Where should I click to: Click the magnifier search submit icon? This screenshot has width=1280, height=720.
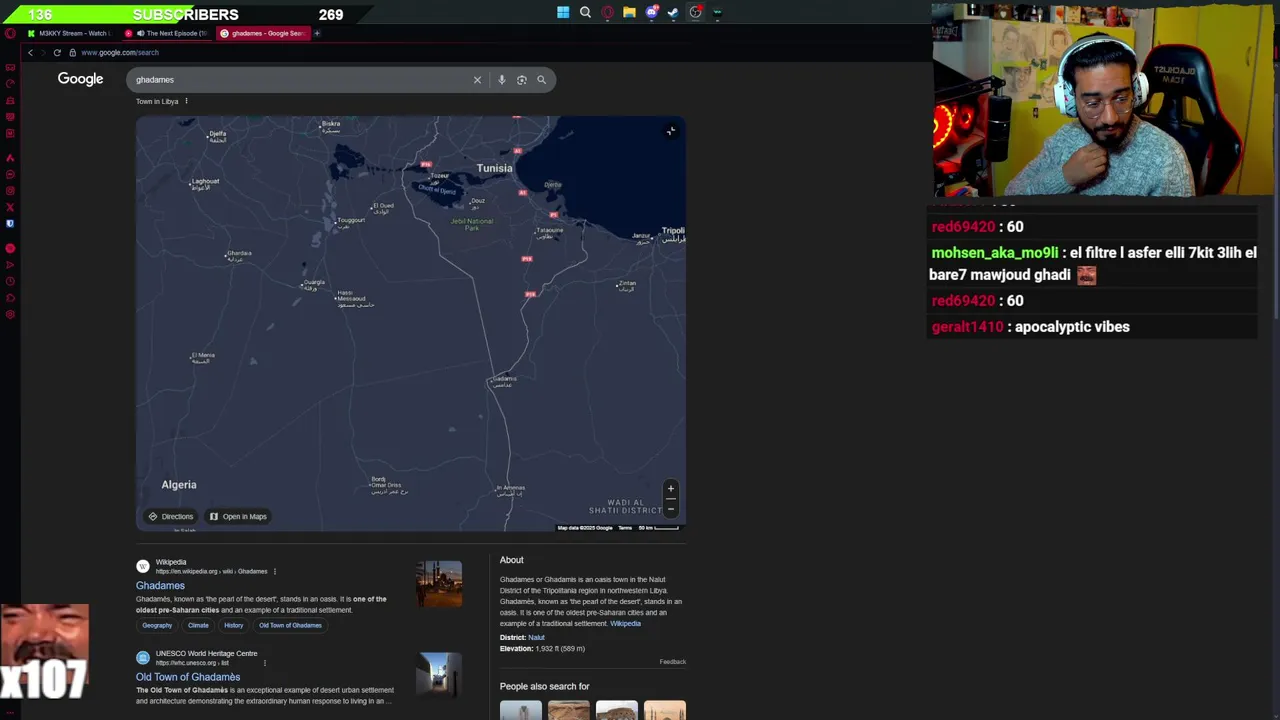541,80
